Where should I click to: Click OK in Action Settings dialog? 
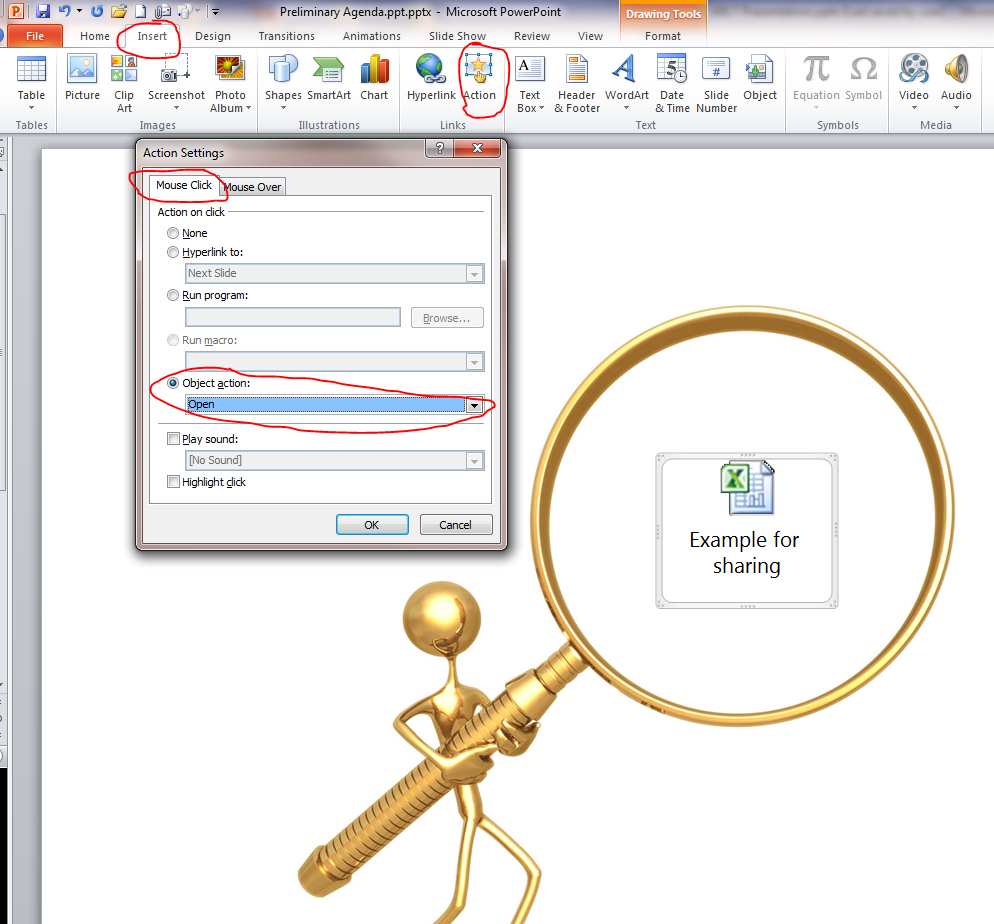(372, 524)
